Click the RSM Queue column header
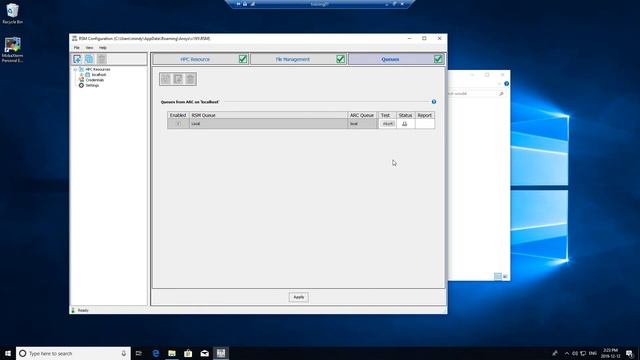The image size is (640, 360). click(268, 115)
